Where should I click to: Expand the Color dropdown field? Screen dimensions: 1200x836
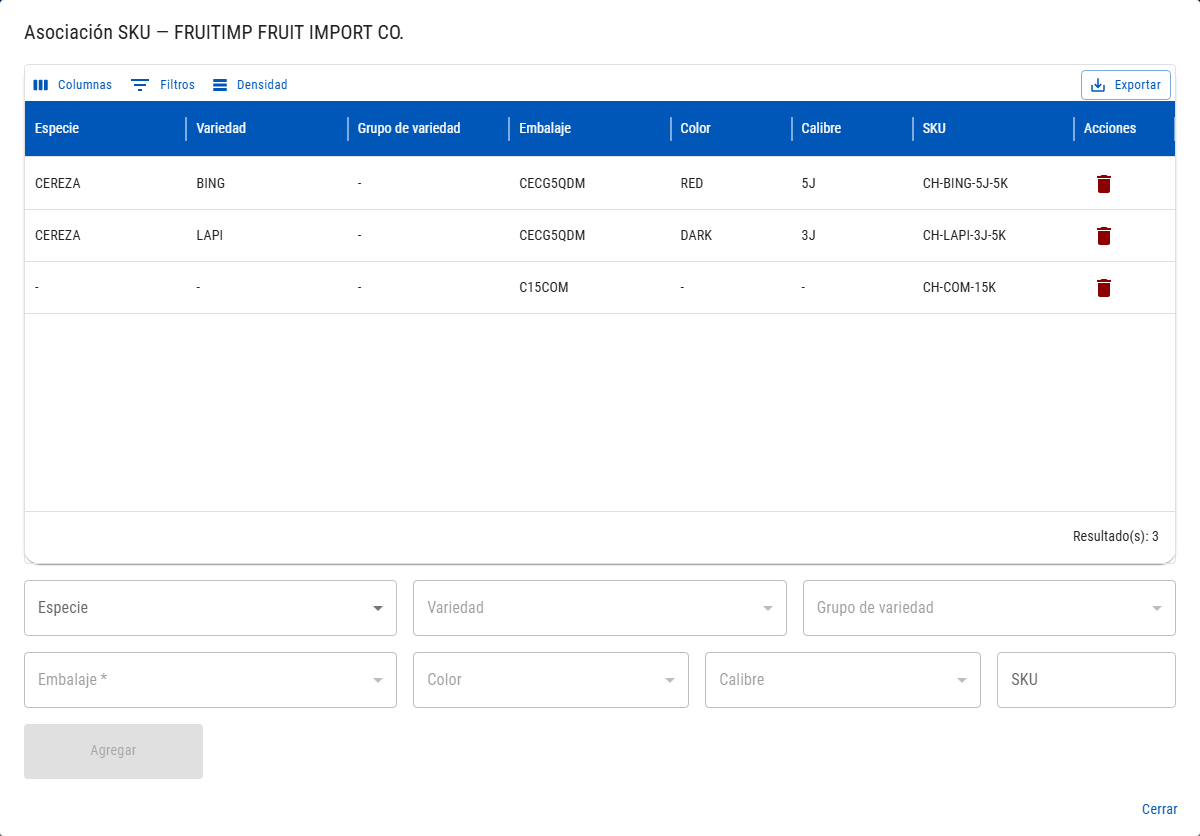[551, 680]
